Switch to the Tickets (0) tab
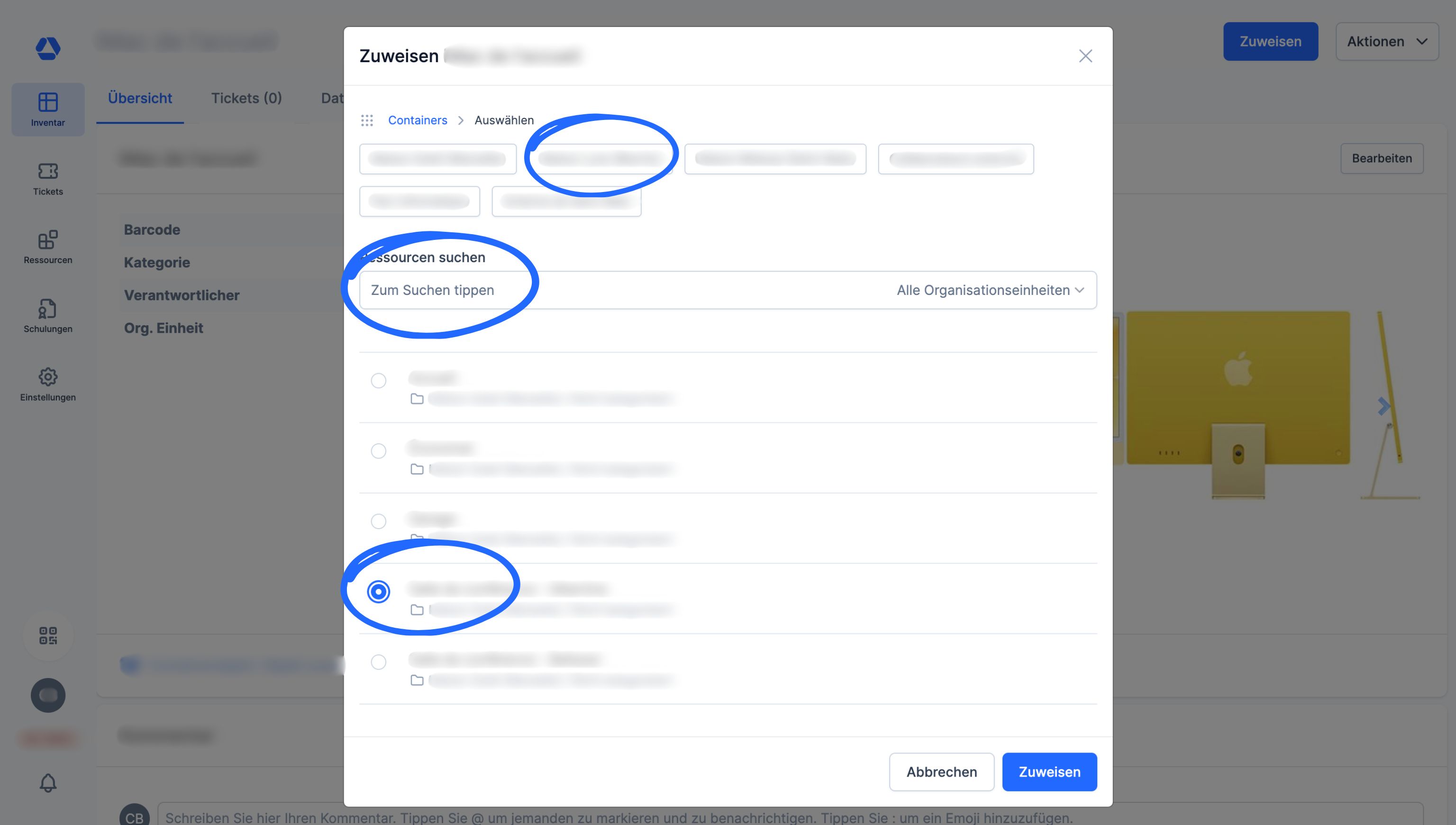Viewport: 1456px width, 825px height. point(246,98)
